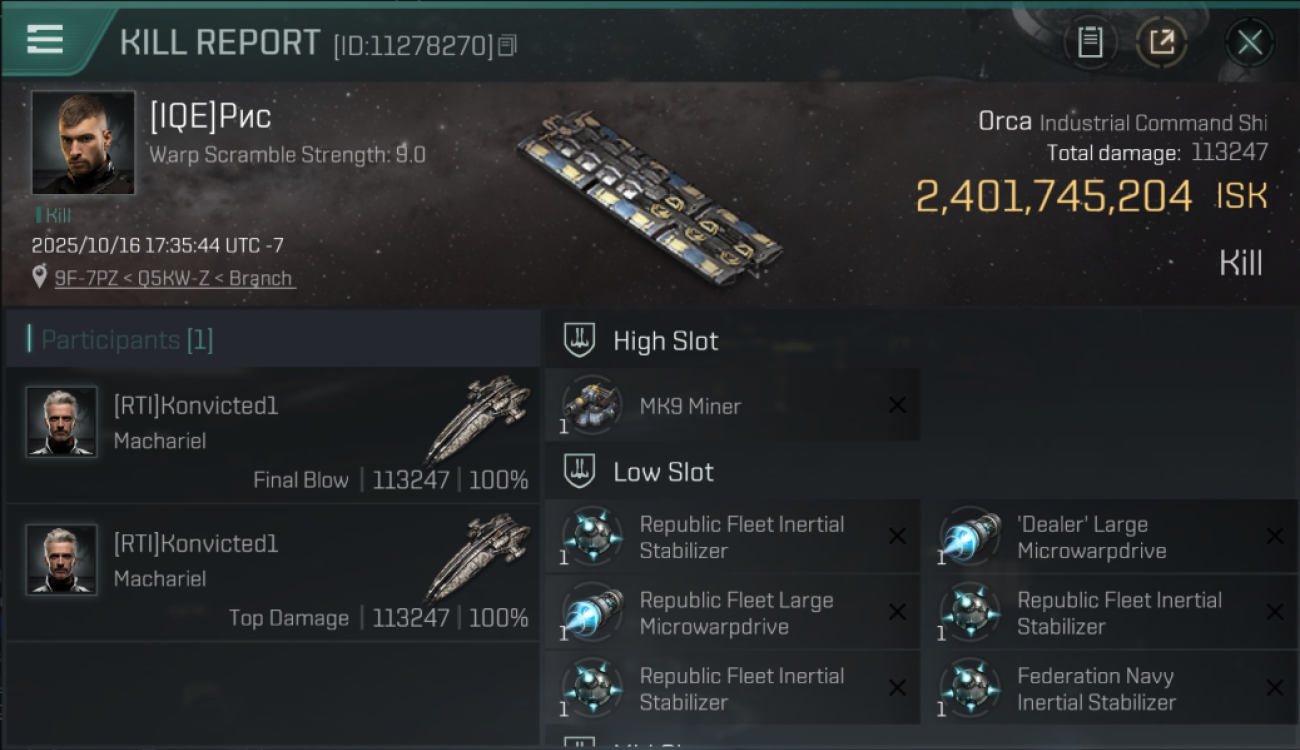Select the 'Dealer' Large Microwarpdrive icon
The width and height of the screenshot is (1300, 750).
click(x=969, y=537)
